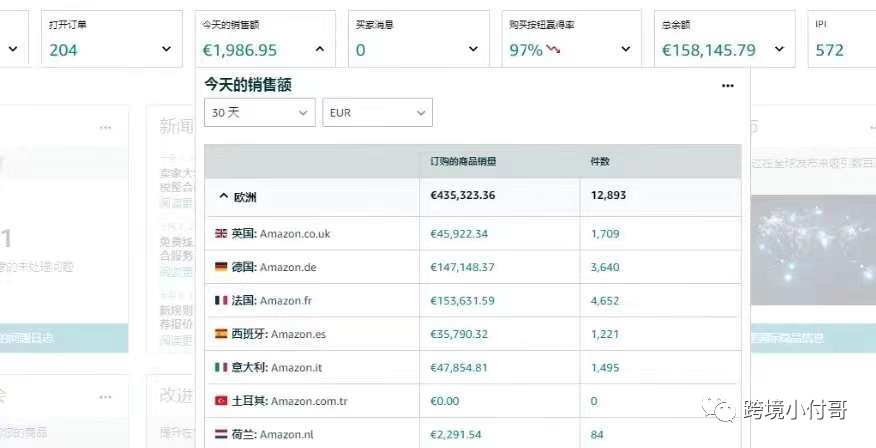
Task: Expand the 买家消息 card chevron
Action: (473, 49)
